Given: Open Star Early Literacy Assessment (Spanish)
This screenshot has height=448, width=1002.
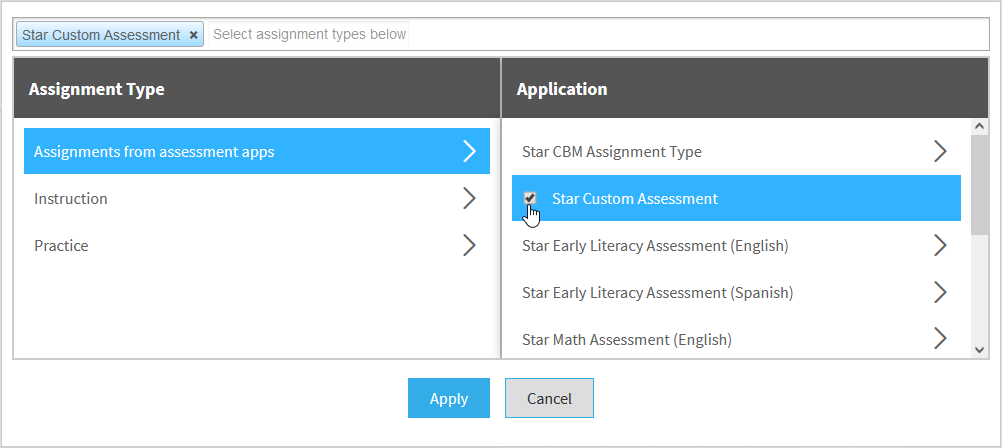Looking at the screenshot, I should (736, 293).
